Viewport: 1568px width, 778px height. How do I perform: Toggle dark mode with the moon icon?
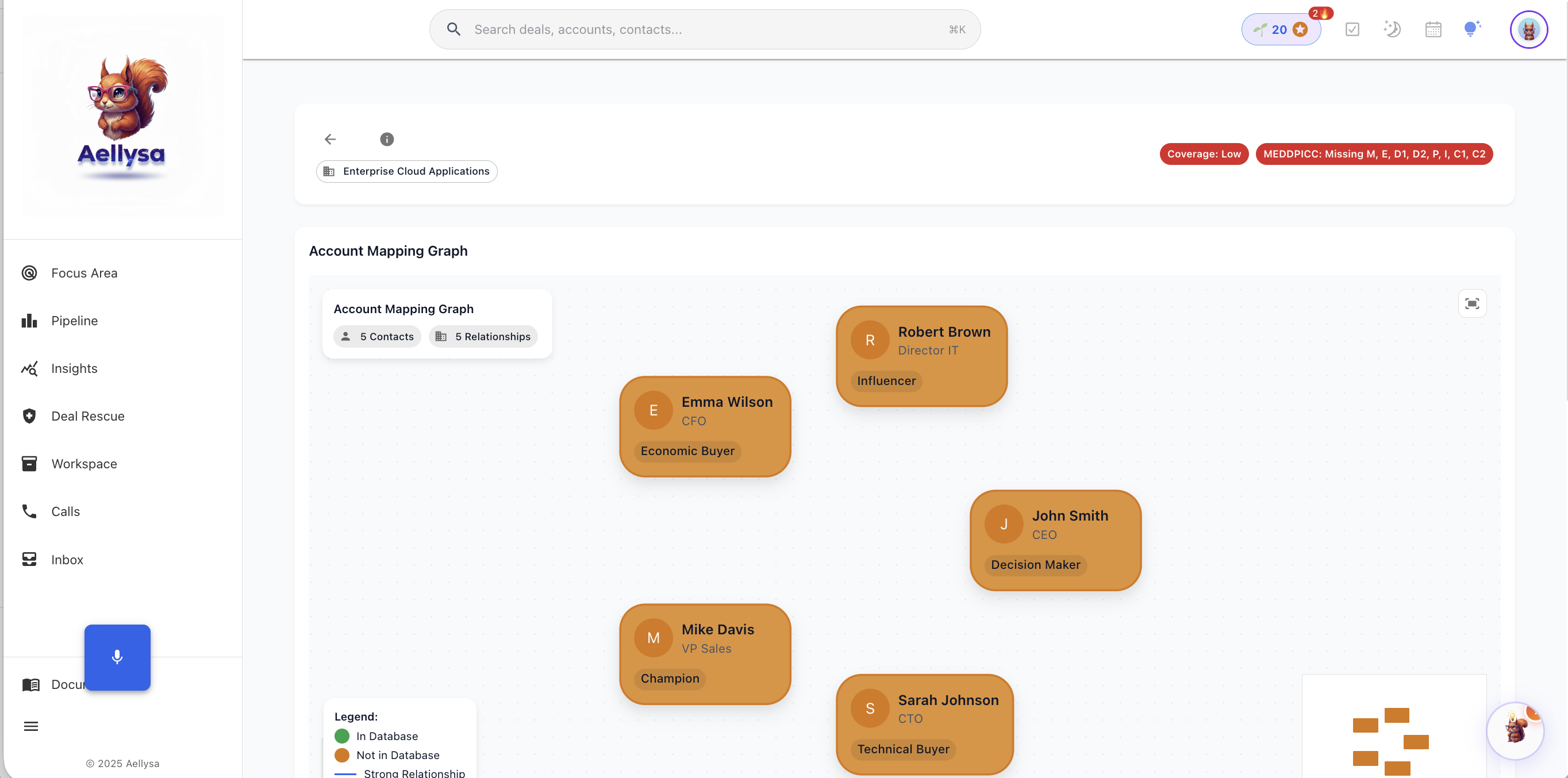coord(1392,29)
